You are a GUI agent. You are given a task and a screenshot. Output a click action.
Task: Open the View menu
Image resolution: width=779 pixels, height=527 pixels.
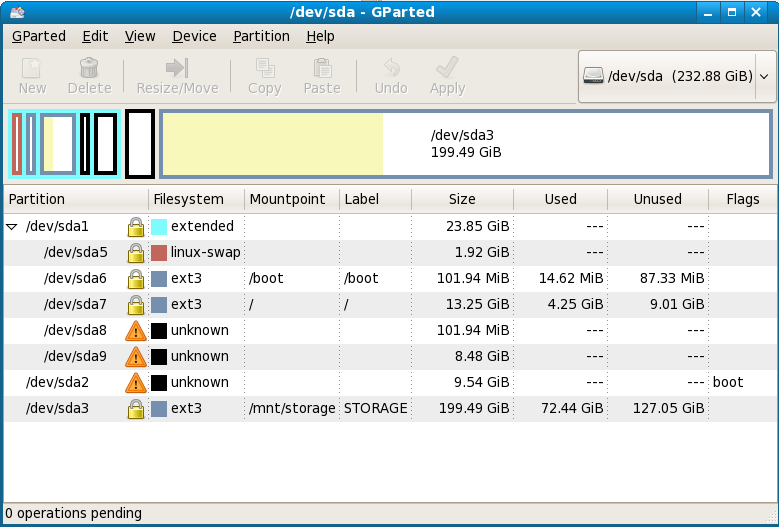(140, 36)
